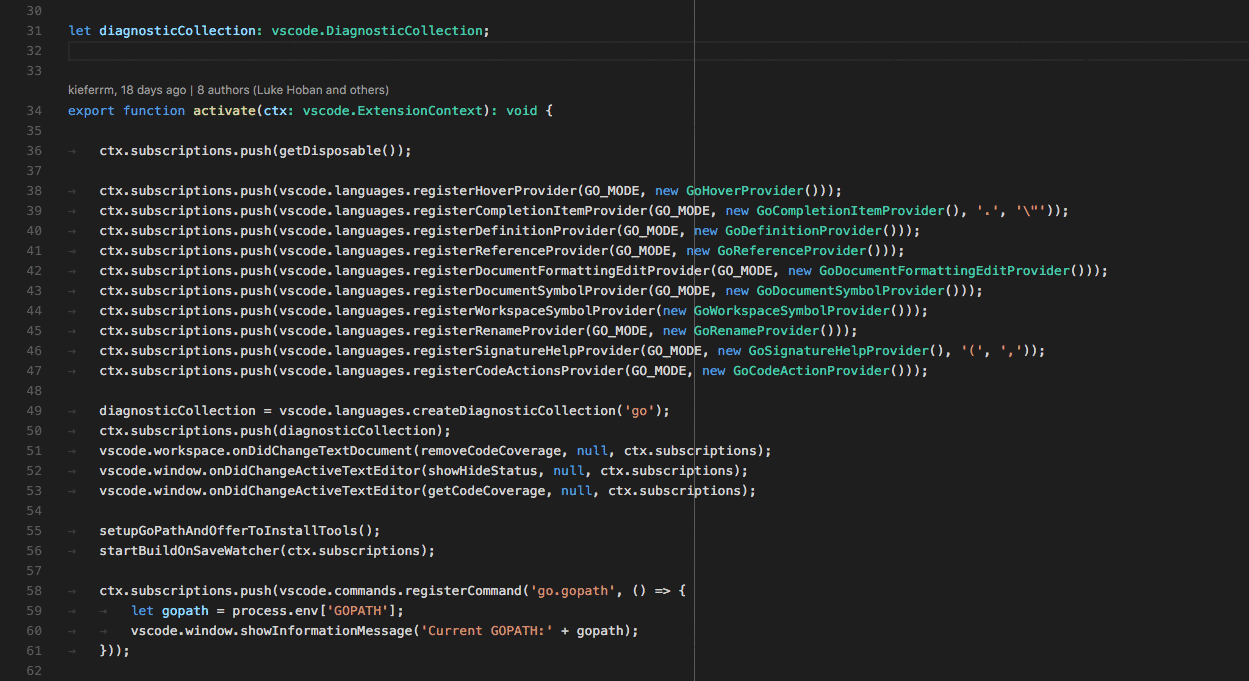Click 'diagnosticCollection' on line 31
This screenshot has width=1249, height=681.
(x=177, y=30)
